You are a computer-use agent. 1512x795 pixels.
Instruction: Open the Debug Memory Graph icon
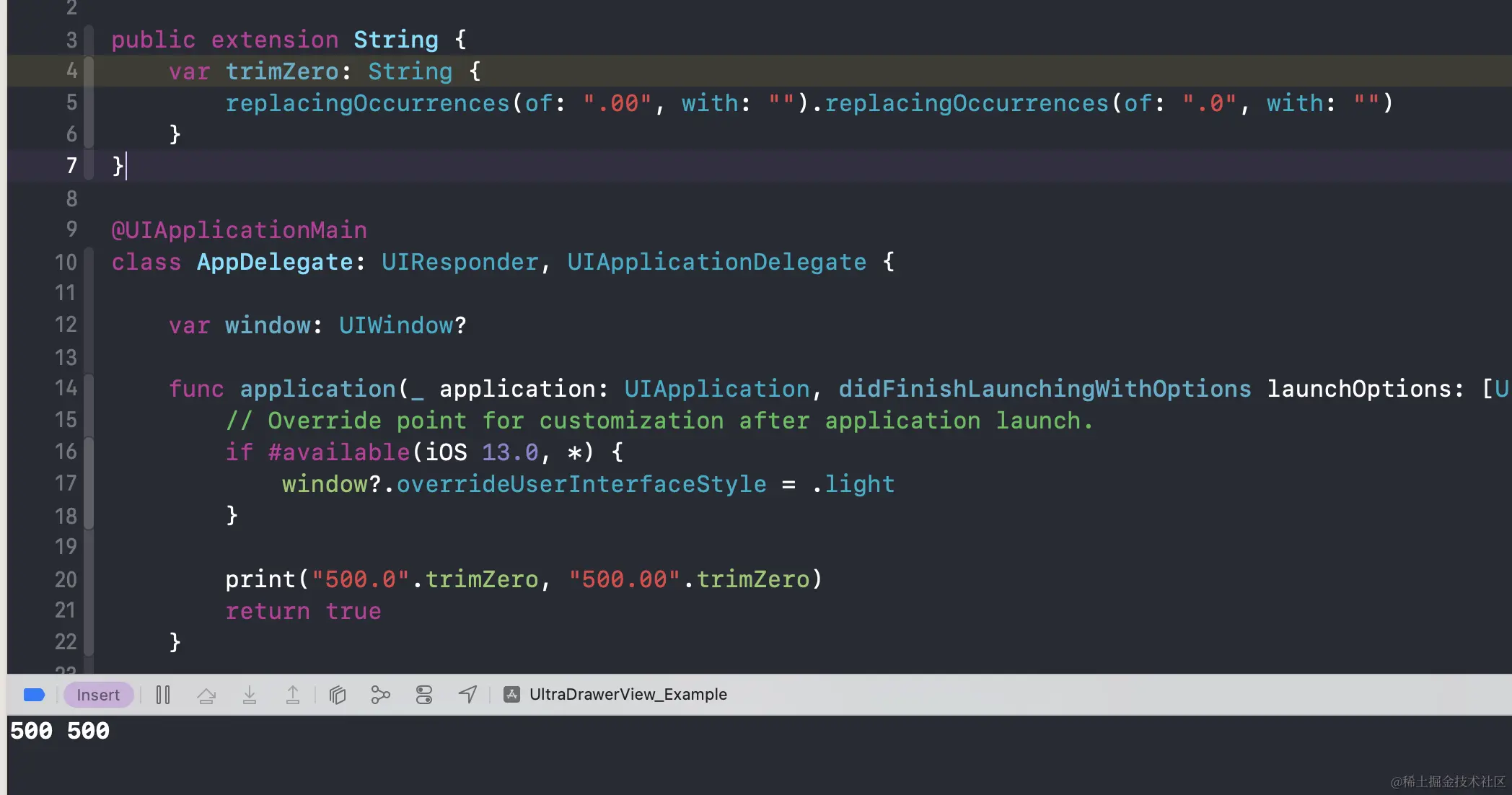(x=380, y=695)
